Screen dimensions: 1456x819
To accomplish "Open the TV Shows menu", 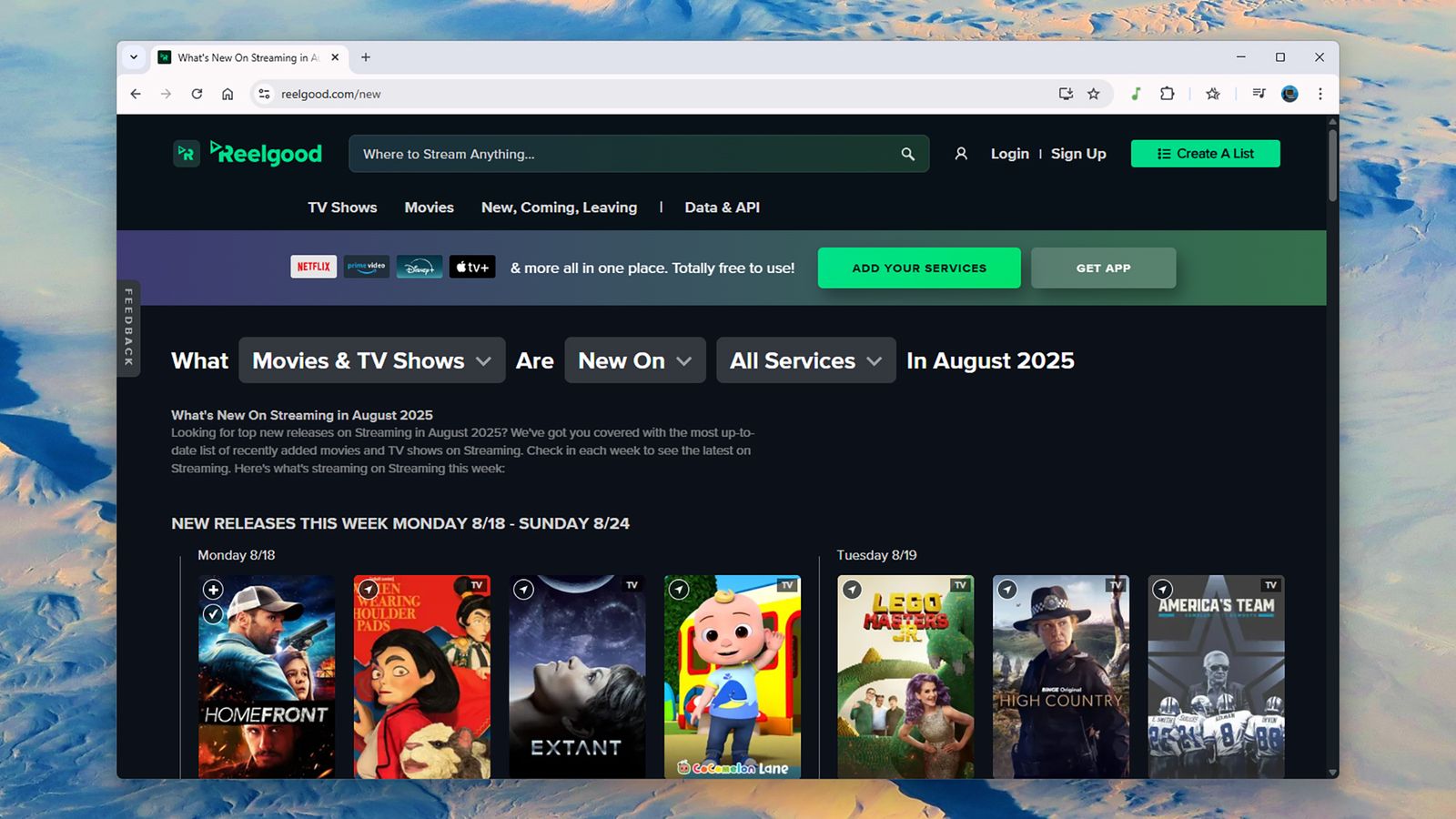I will (342, 207).
